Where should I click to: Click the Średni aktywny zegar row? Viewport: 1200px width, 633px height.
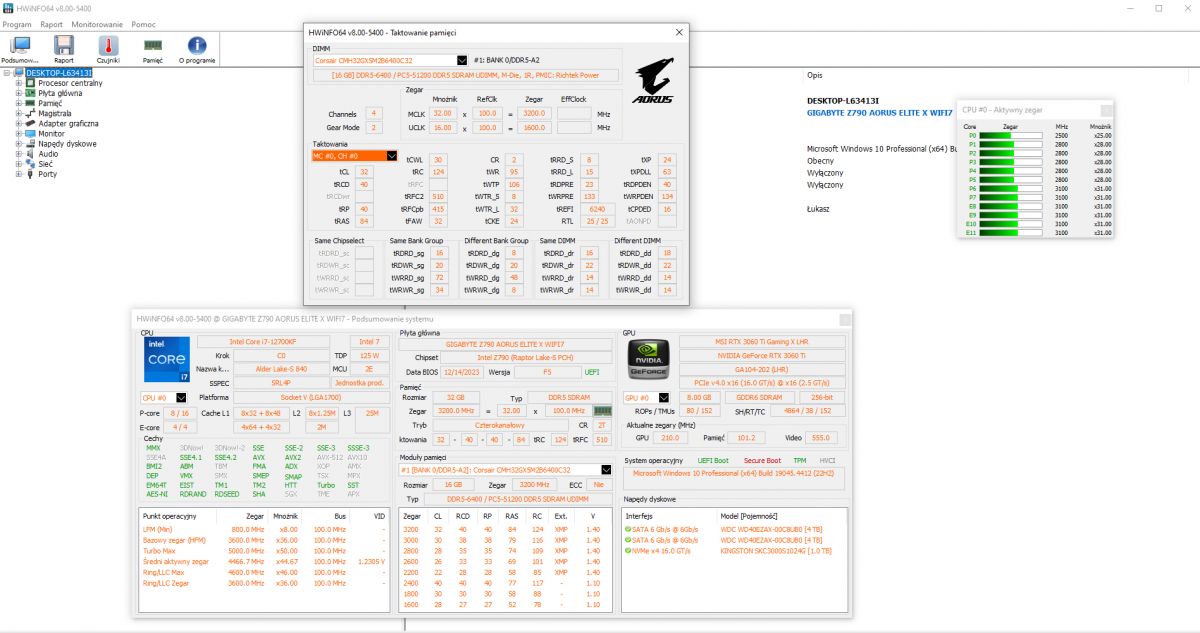(x=263, y=562)
